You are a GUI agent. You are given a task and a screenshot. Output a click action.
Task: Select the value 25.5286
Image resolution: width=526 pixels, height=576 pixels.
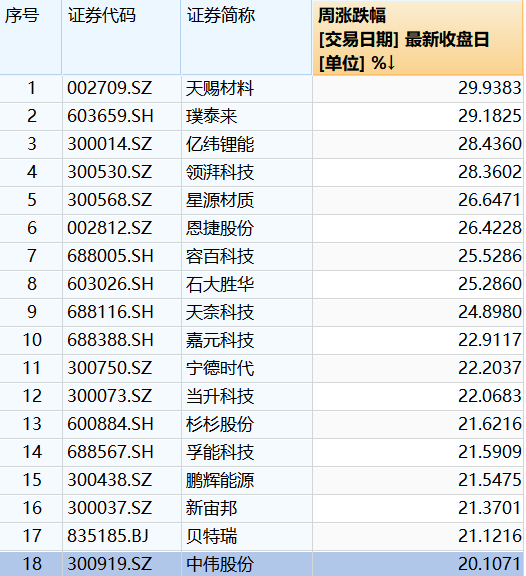490,256
